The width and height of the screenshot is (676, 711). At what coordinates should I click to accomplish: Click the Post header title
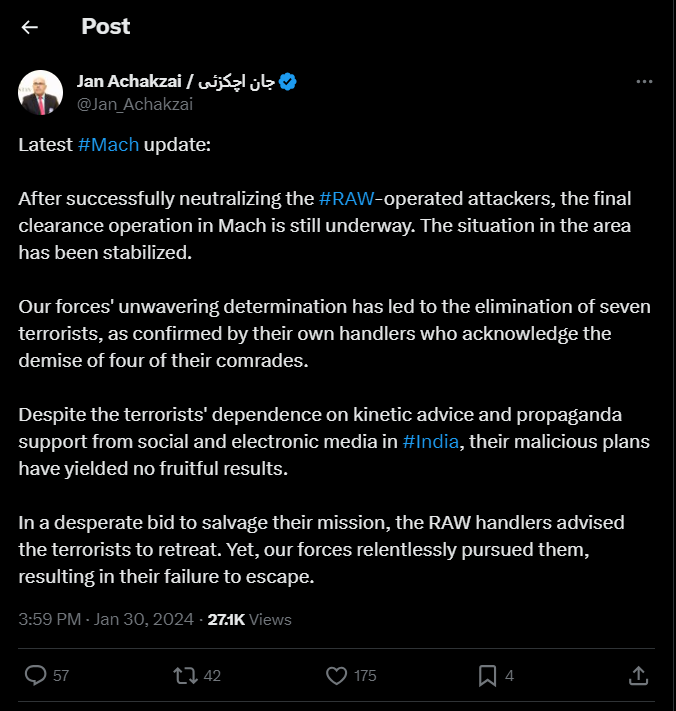(105, 27)
